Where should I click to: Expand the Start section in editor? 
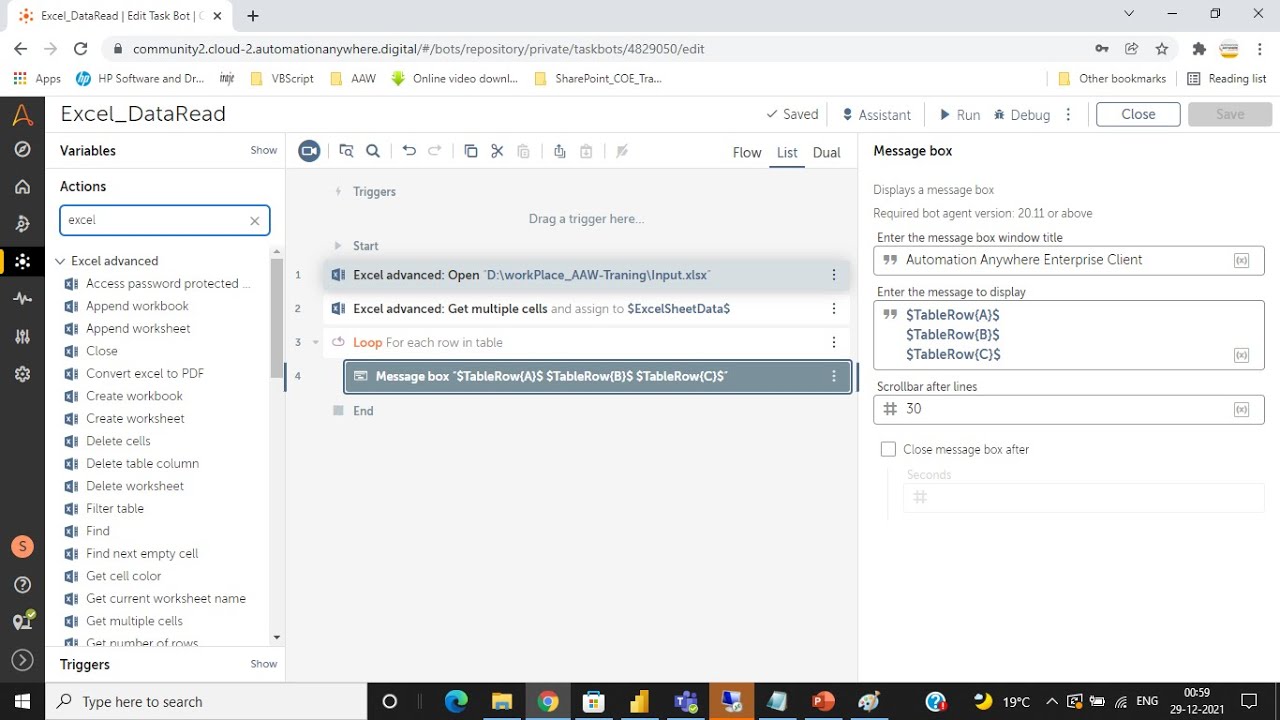(x=338, y=246)
